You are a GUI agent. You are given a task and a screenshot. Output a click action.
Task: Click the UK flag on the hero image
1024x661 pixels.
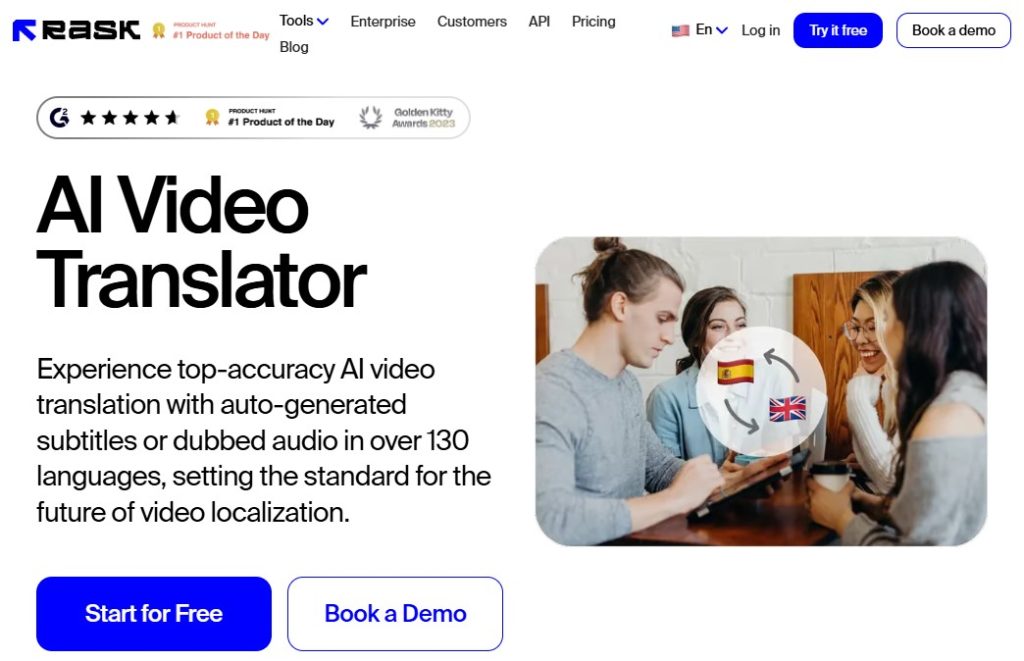(787, 410)
